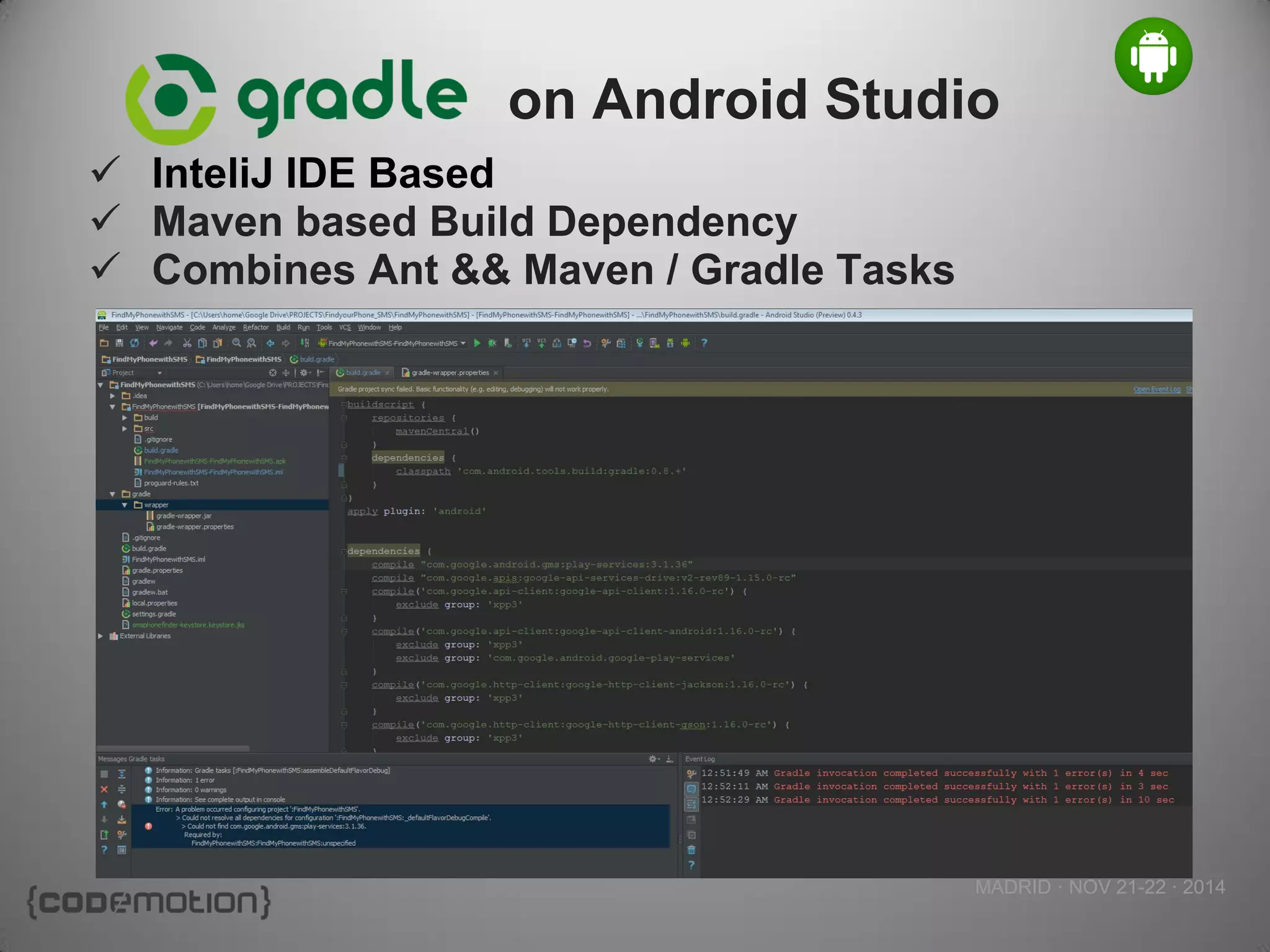
Task: Expand the build folder
Action: pos(125,418)
